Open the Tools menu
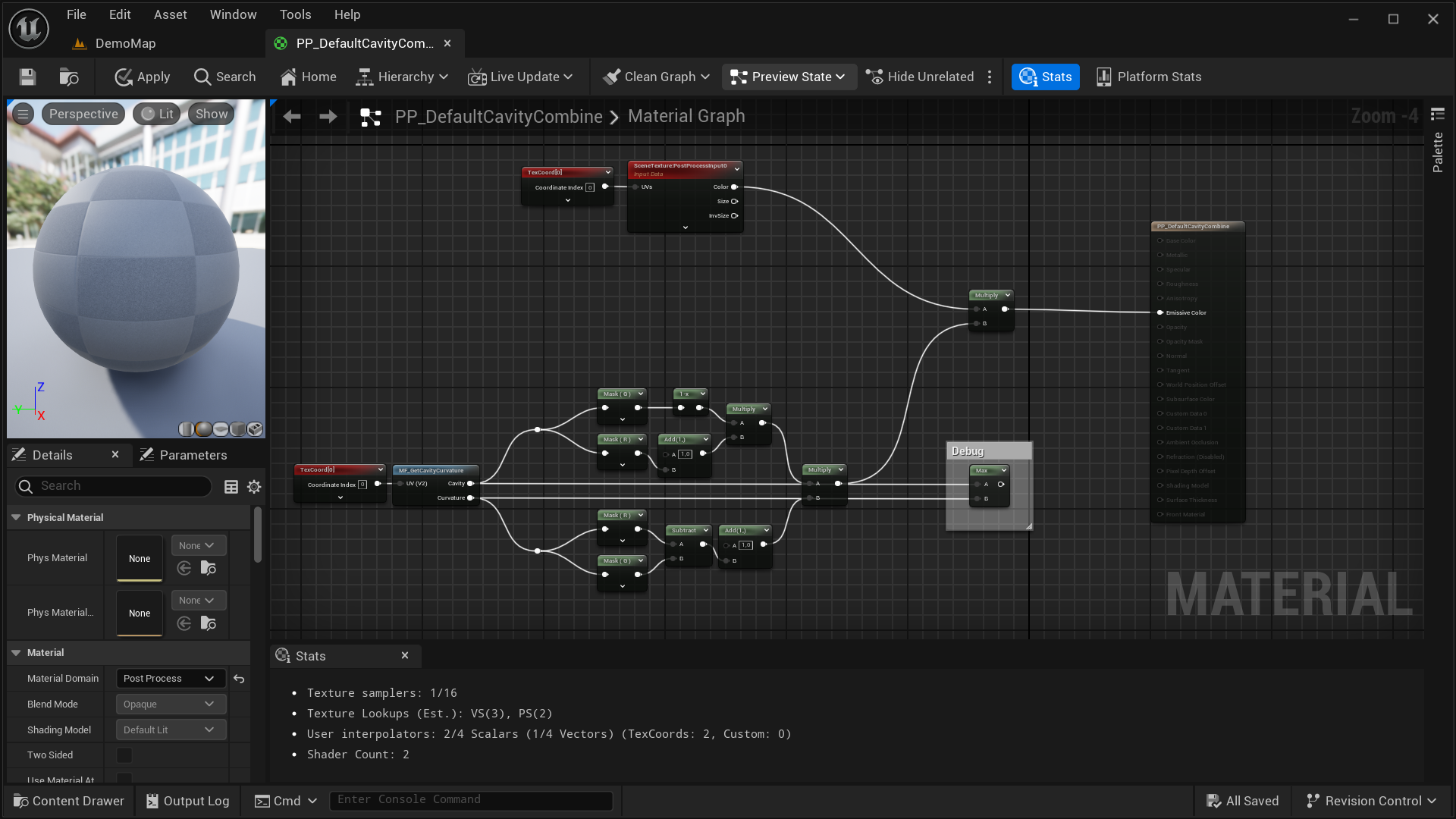1456x819 pixels. click(x=295, y=14)
